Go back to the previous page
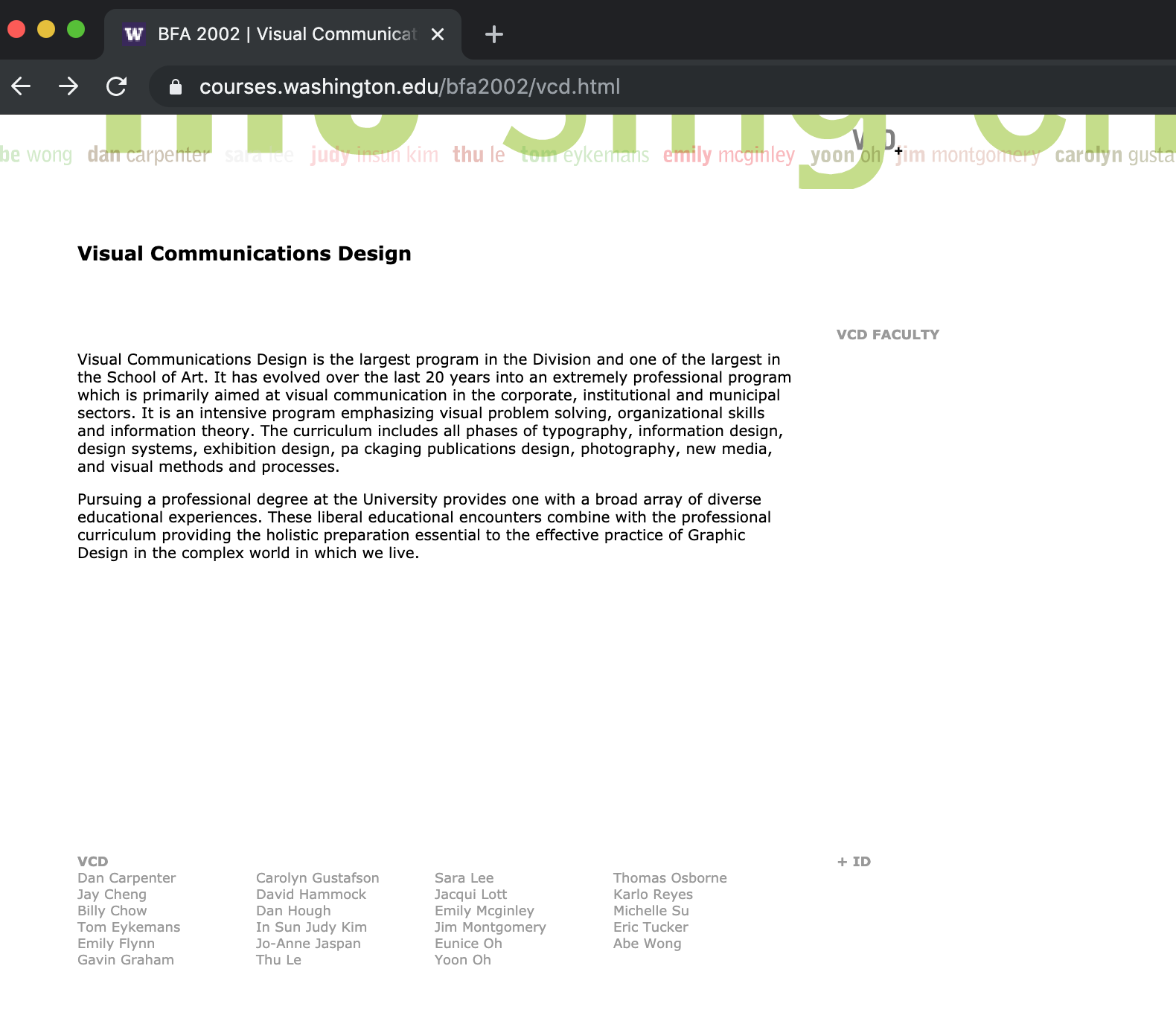 coord(21,86)
